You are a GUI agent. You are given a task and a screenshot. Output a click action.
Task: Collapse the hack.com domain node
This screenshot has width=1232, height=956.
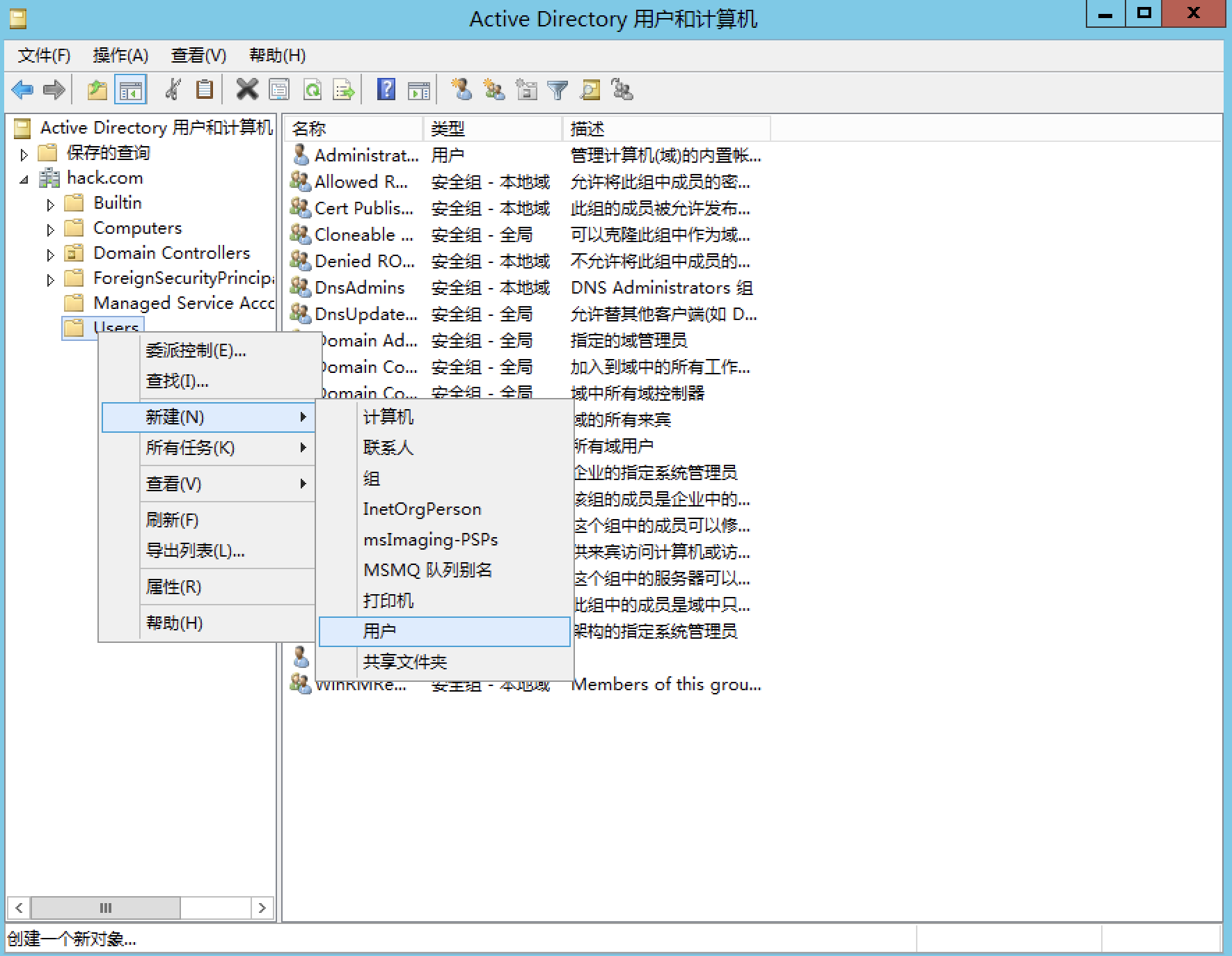[x=24, y=180]
